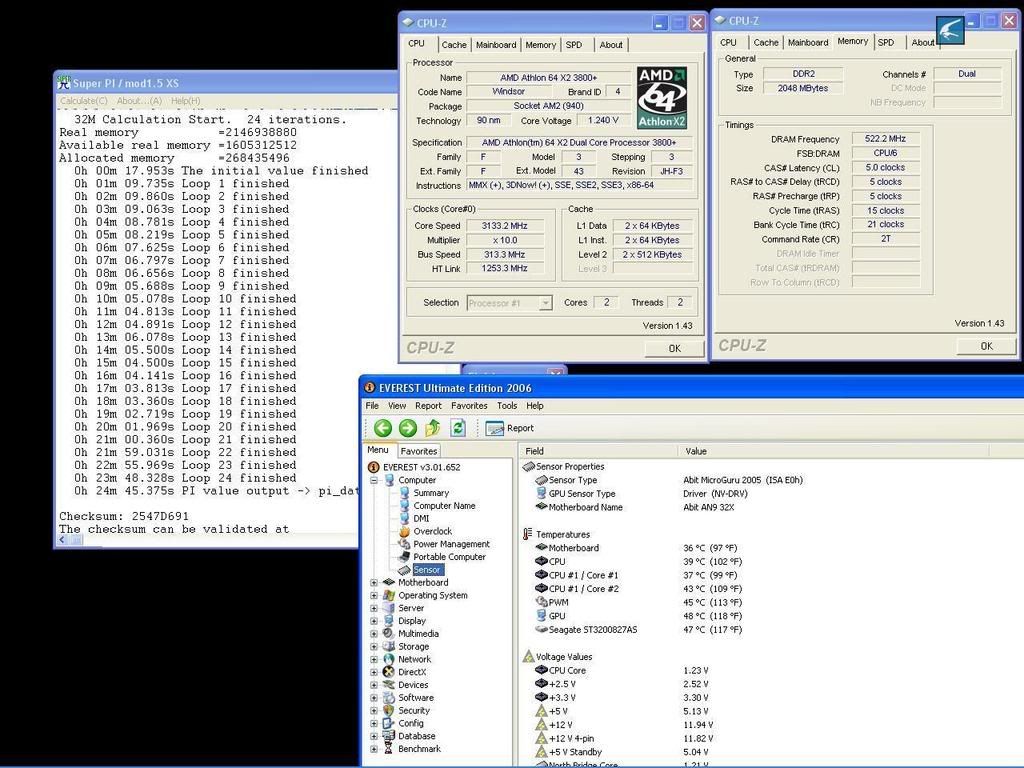
Task: Click the Value column header in EVEREST
Action: 833,451
